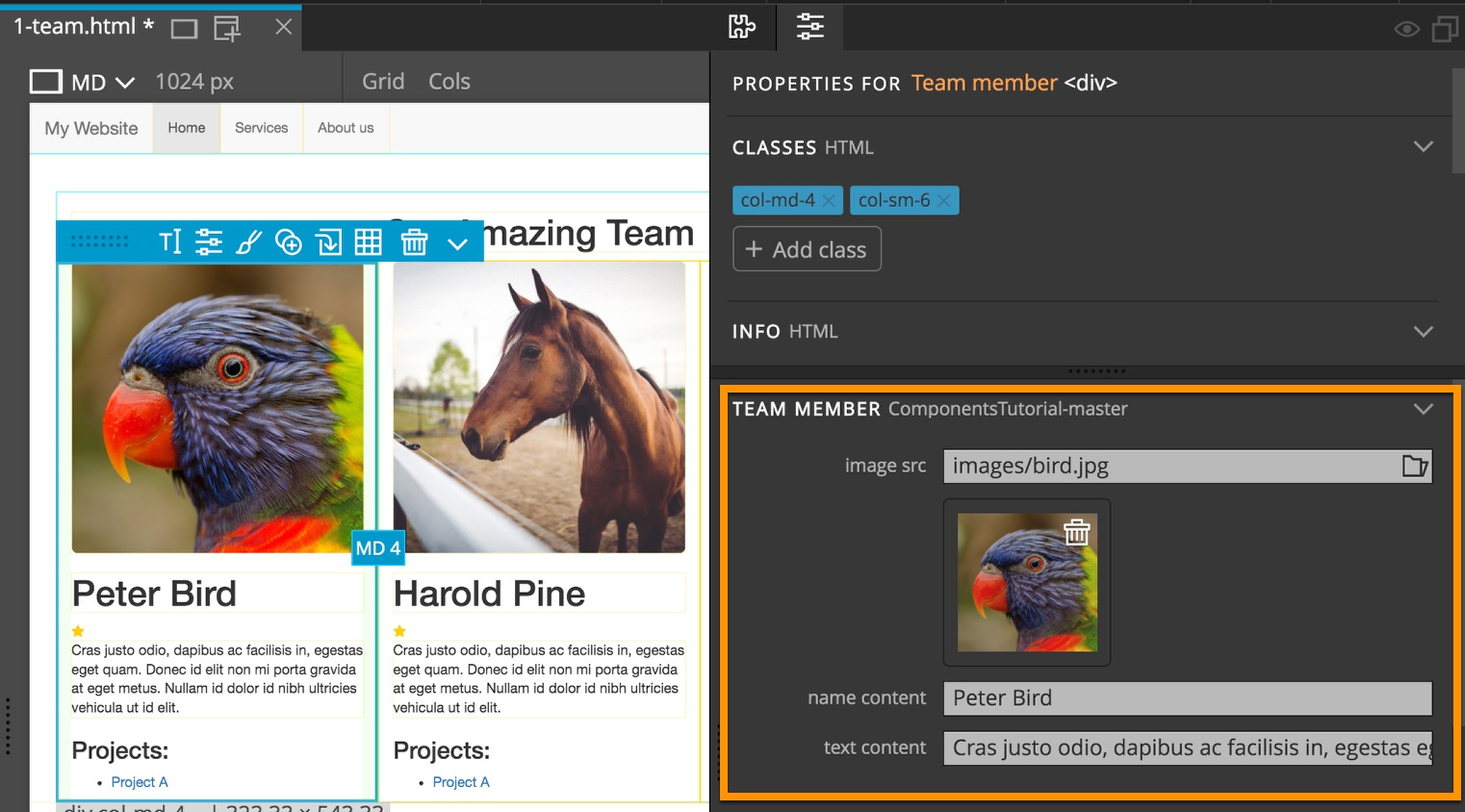Remove image using thumbnail trash icon

1077,531
